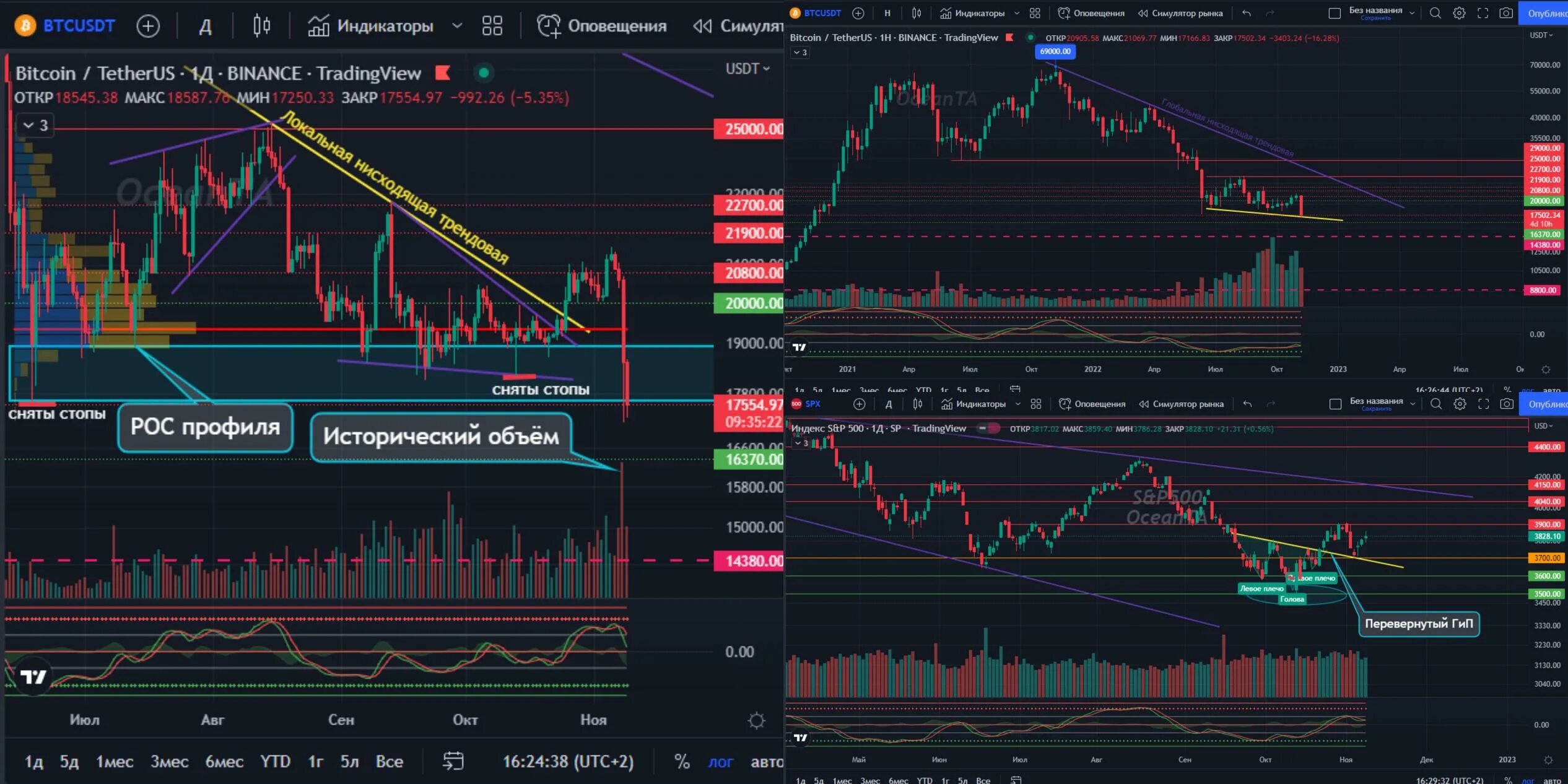Open indicator templates grid in top-right chart
This screenshot has height=784, width=1568.
pyautogui.click(x=1035, y=13)
